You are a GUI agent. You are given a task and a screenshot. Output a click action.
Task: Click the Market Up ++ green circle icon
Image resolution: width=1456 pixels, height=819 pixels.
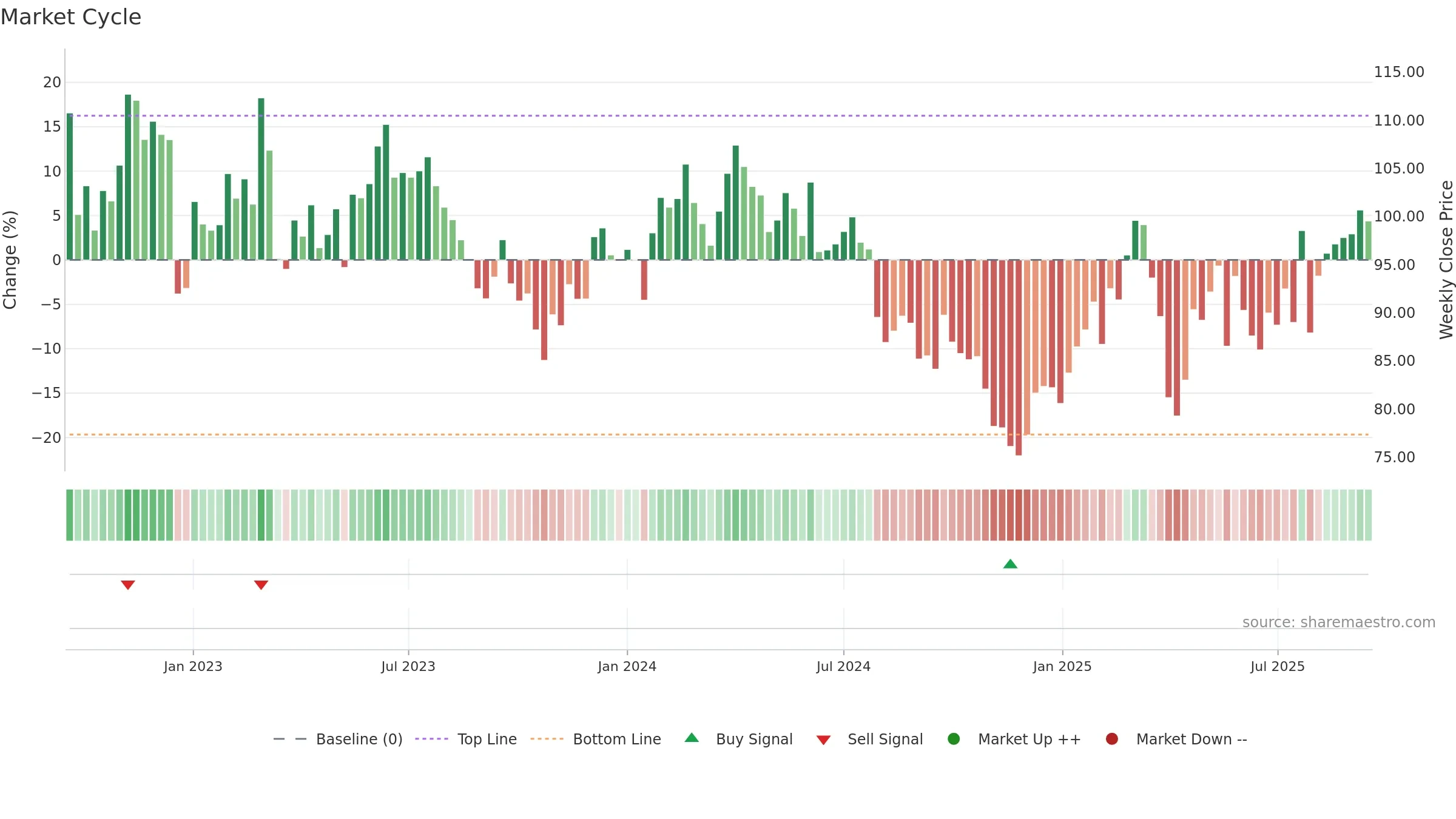(x=954, y=739)
